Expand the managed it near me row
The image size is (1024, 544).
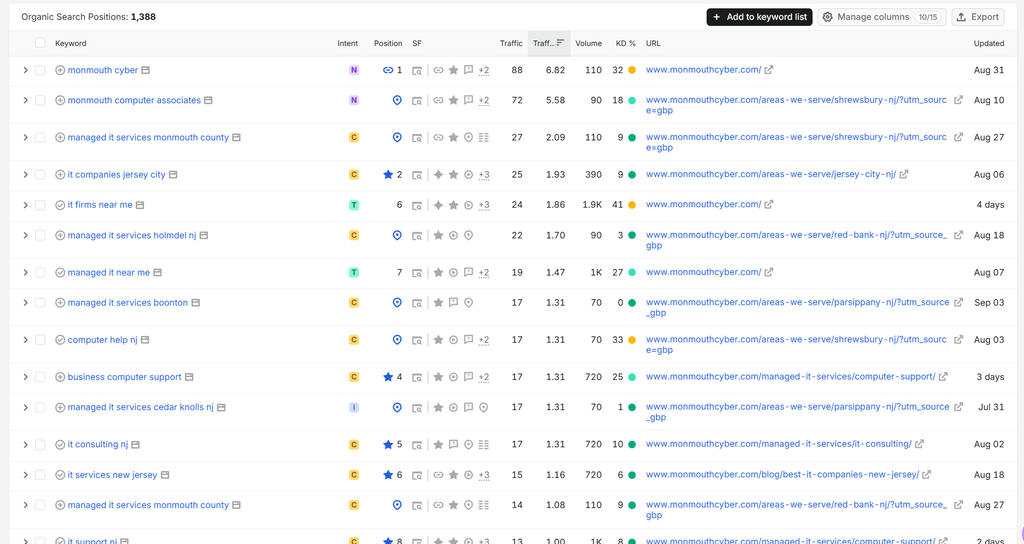(x=25, y=272)
